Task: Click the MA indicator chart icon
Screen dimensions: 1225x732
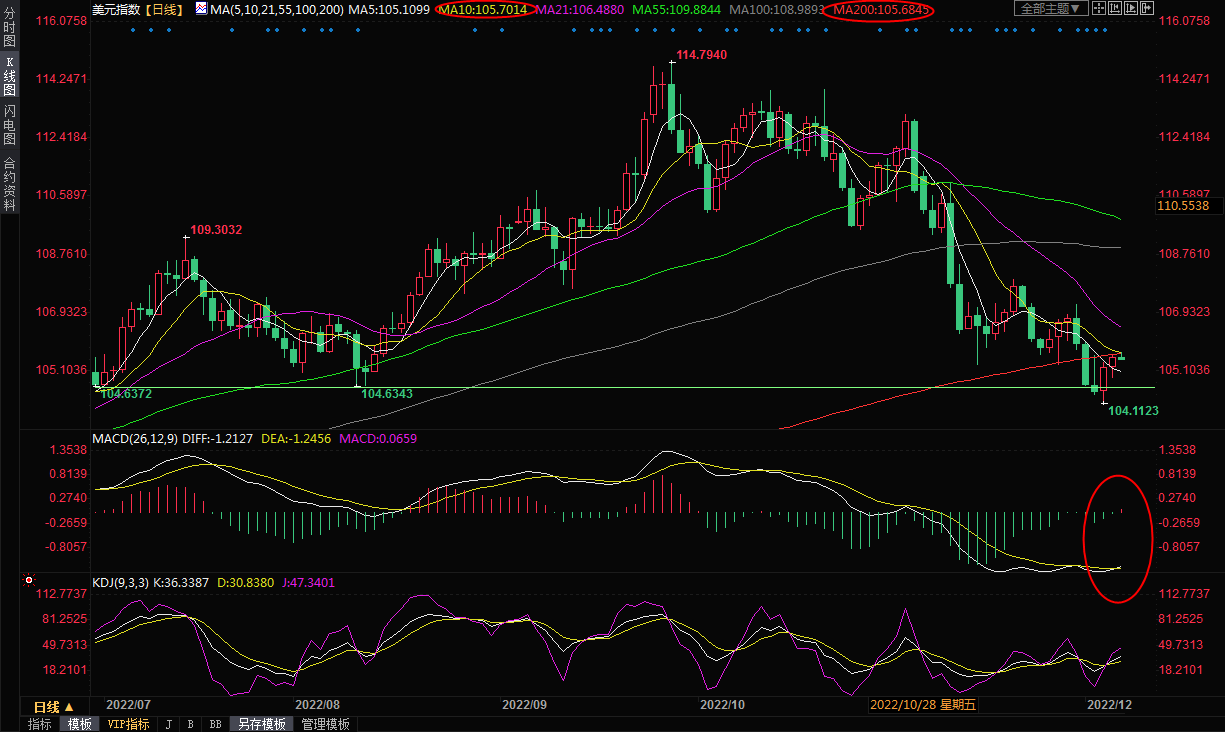Action: click(201, 9)
